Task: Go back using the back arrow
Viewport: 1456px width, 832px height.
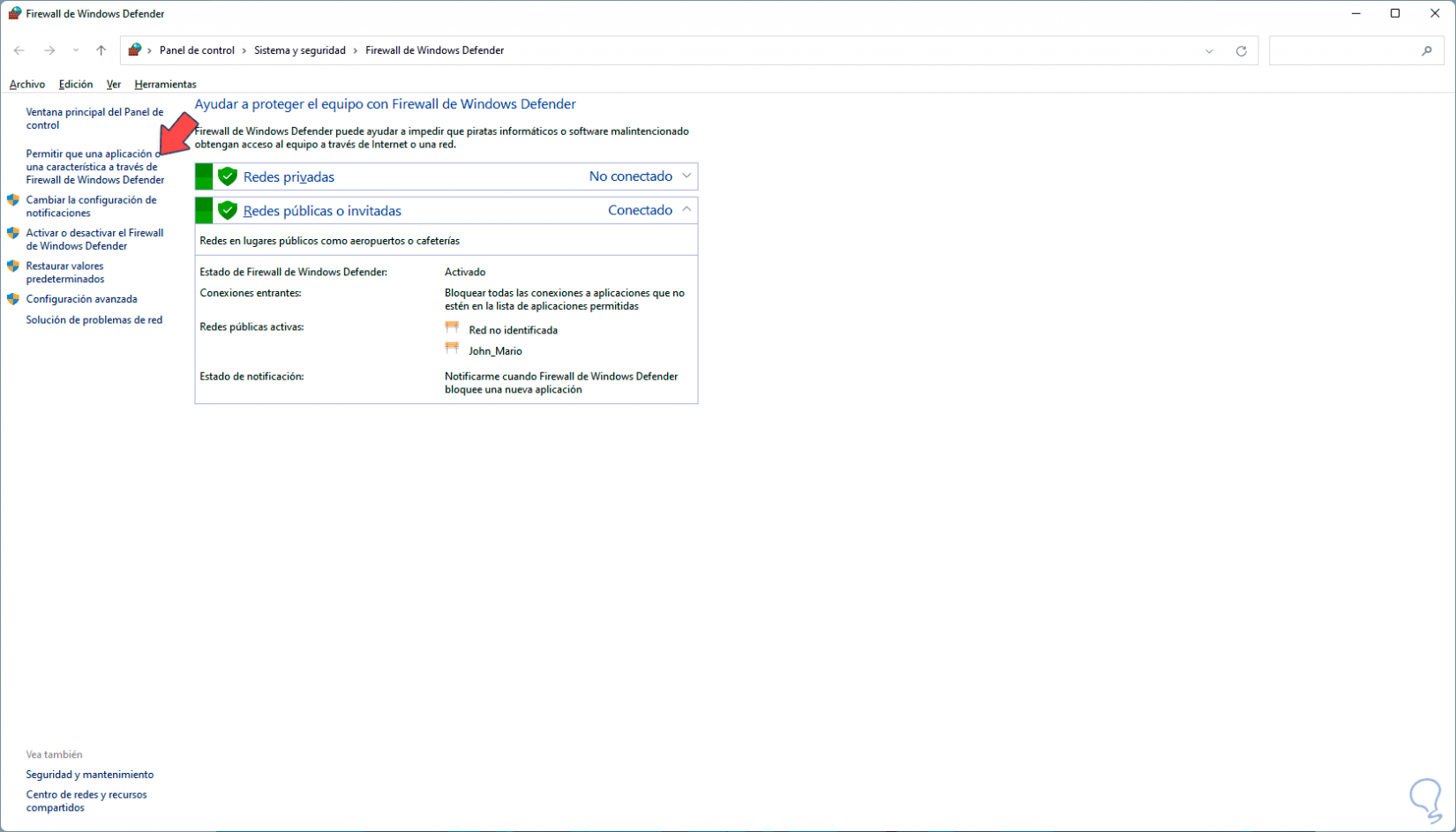Action: click(x=19, y=50)
